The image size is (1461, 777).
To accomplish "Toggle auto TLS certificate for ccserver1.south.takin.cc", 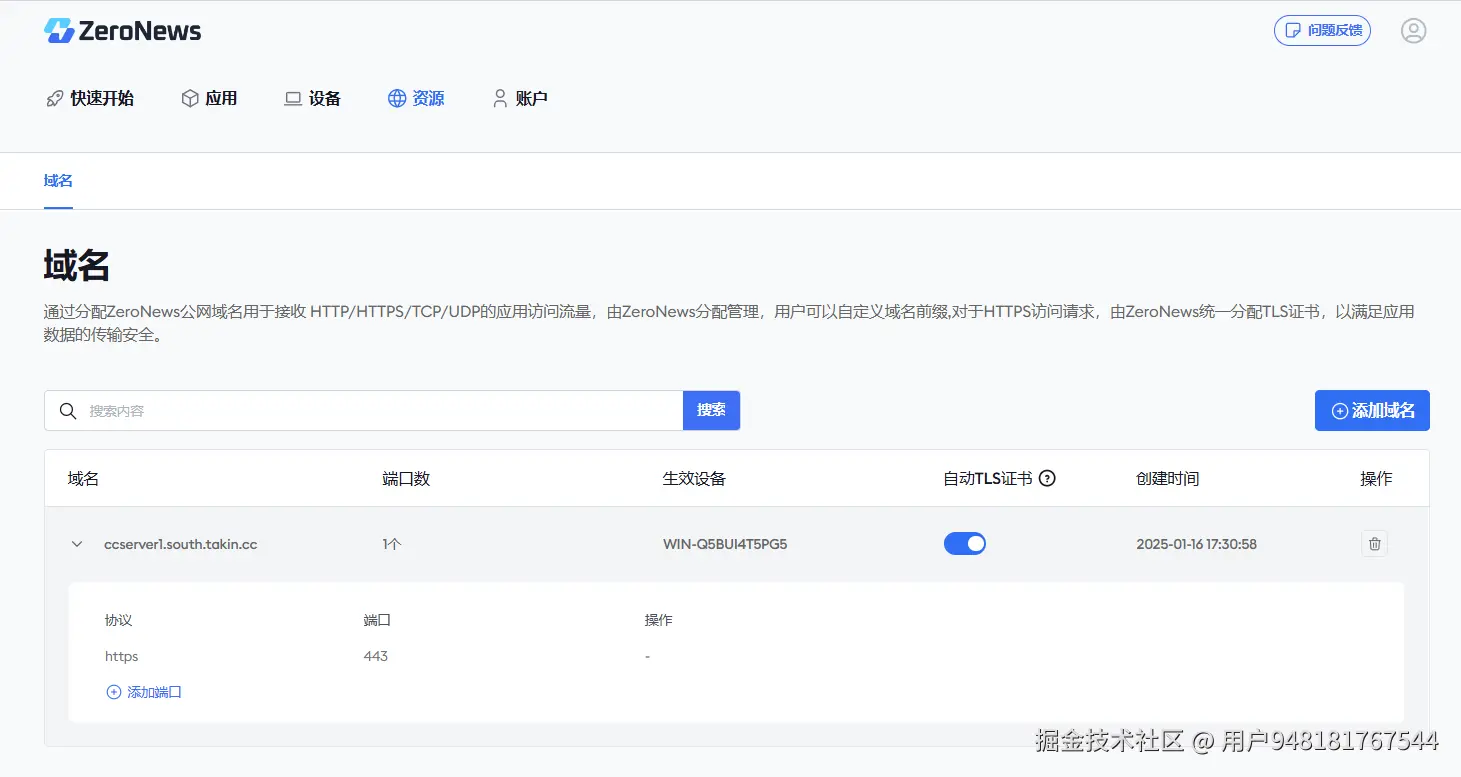I will tap(965, 544).
